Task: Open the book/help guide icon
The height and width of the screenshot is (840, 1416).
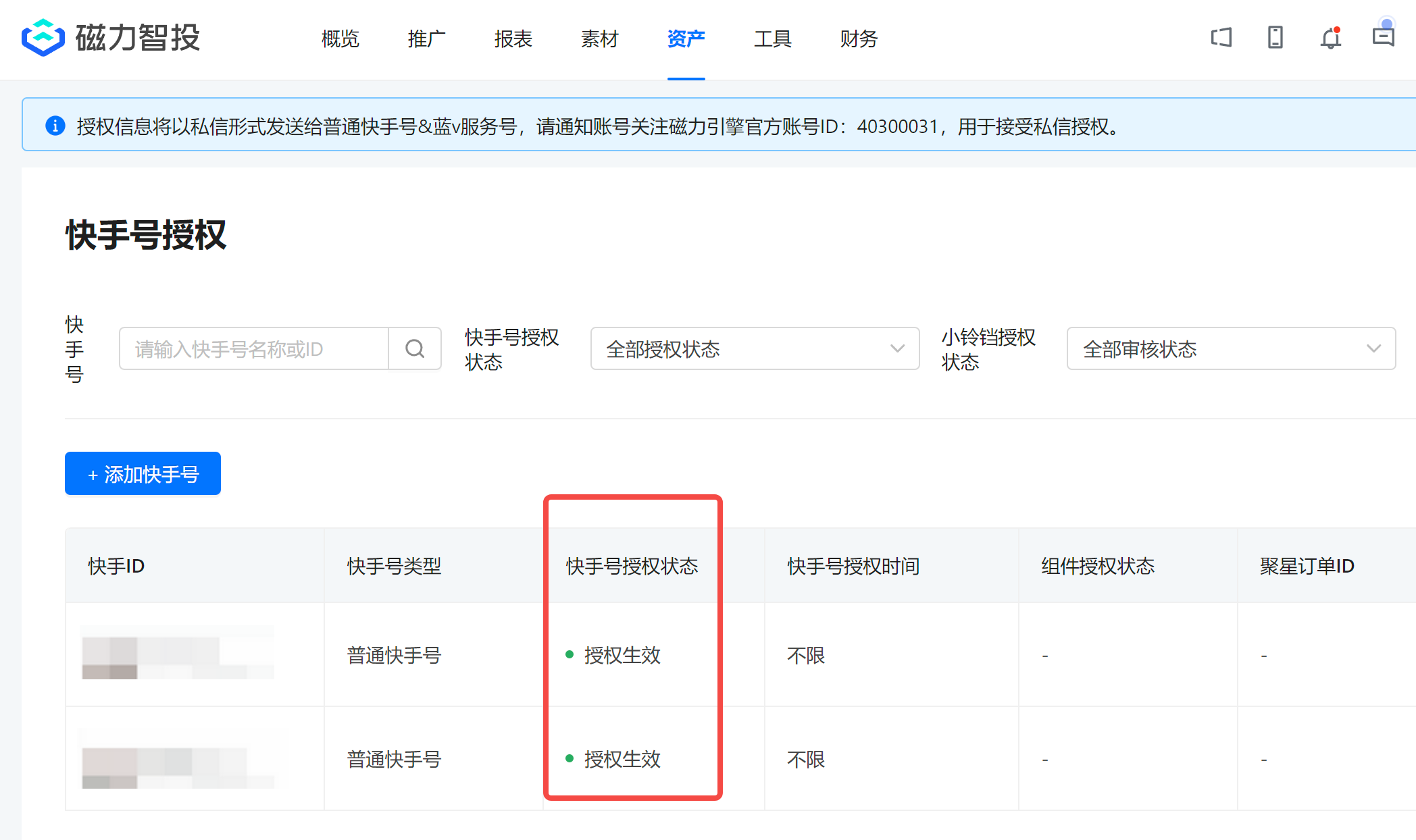Action: (x=1221, y=37)
